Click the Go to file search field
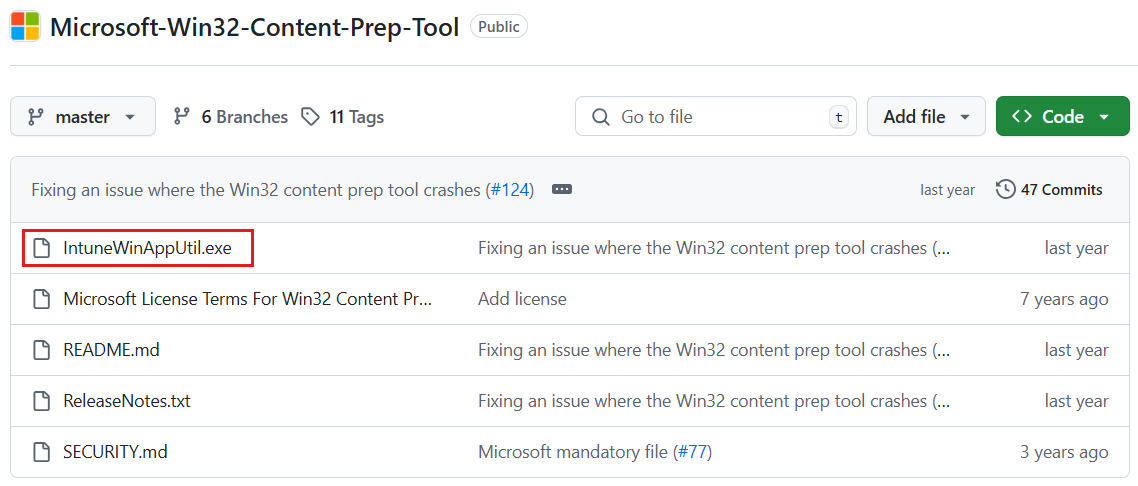The height and width of the screenshot is (486, 1138). pyautogui.click(x=715, y=117)
